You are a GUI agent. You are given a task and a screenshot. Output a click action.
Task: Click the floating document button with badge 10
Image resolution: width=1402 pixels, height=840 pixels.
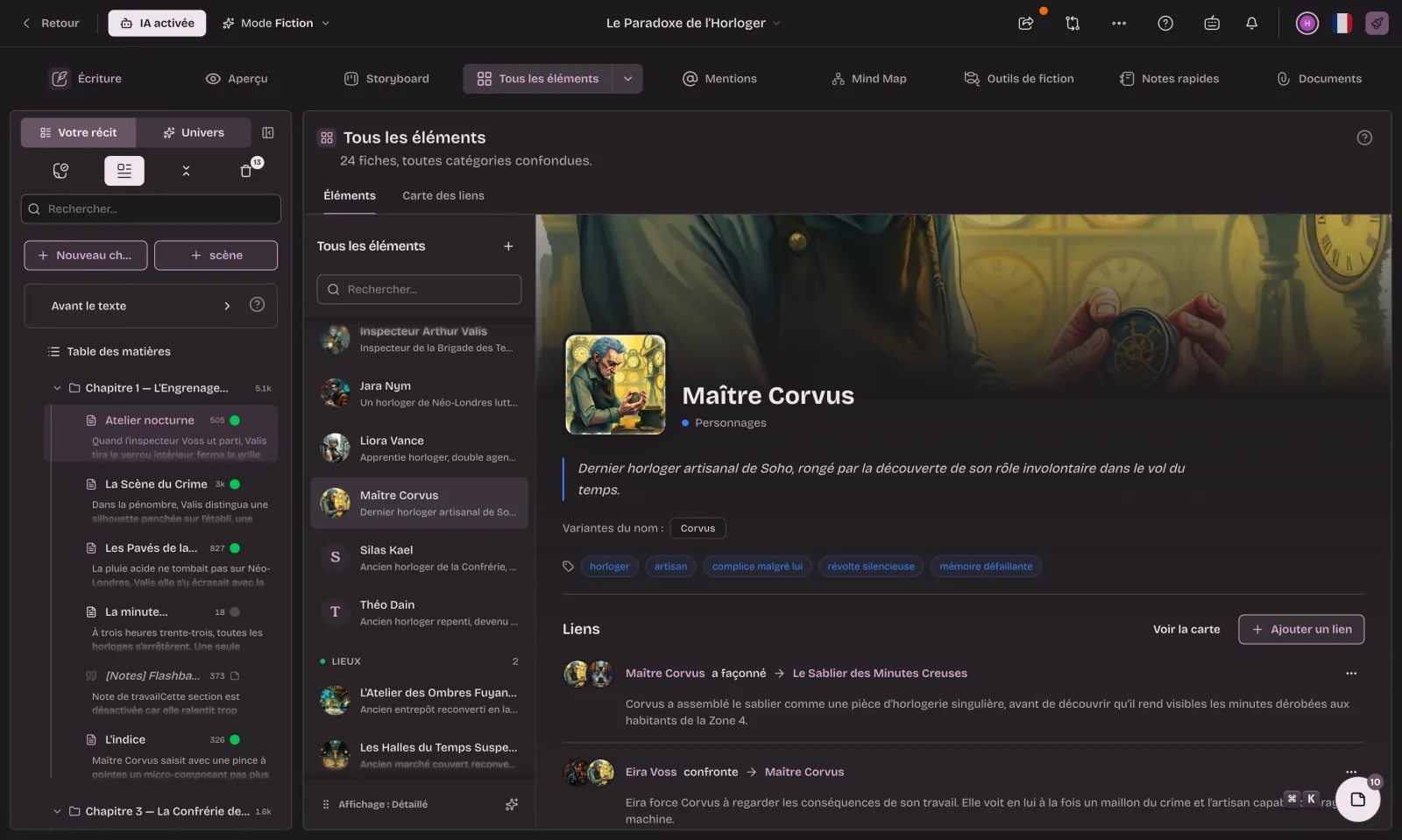pyautogui.click(x=1358, y=799)
